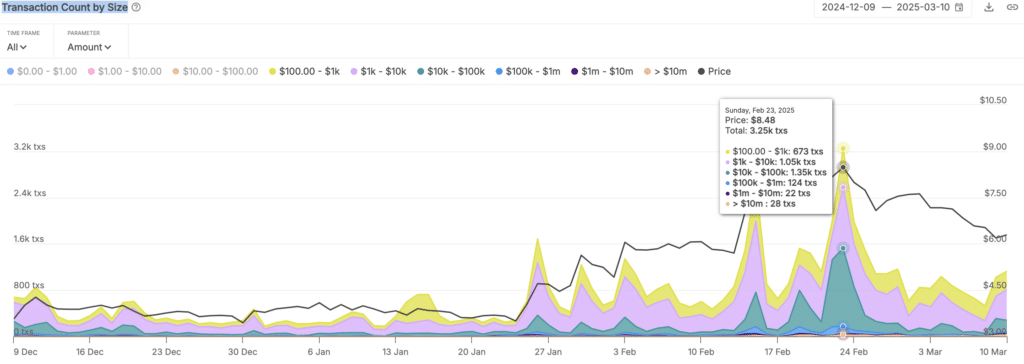Toggle the $1.00 - $10.00 legend series
The height and width of the screenshot is (364, 1024).
coord(124,71)
